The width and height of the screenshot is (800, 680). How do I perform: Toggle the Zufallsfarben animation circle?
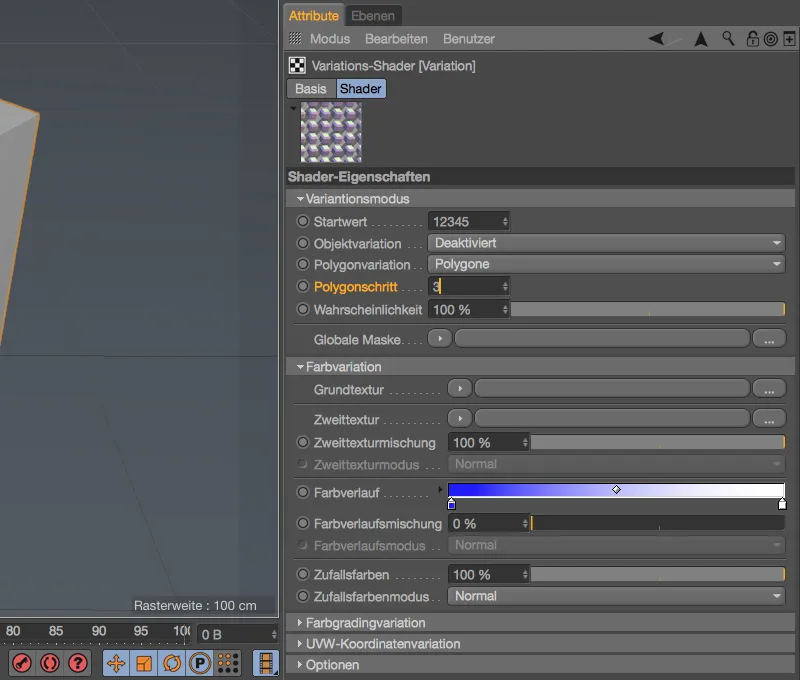click(303, 574)
